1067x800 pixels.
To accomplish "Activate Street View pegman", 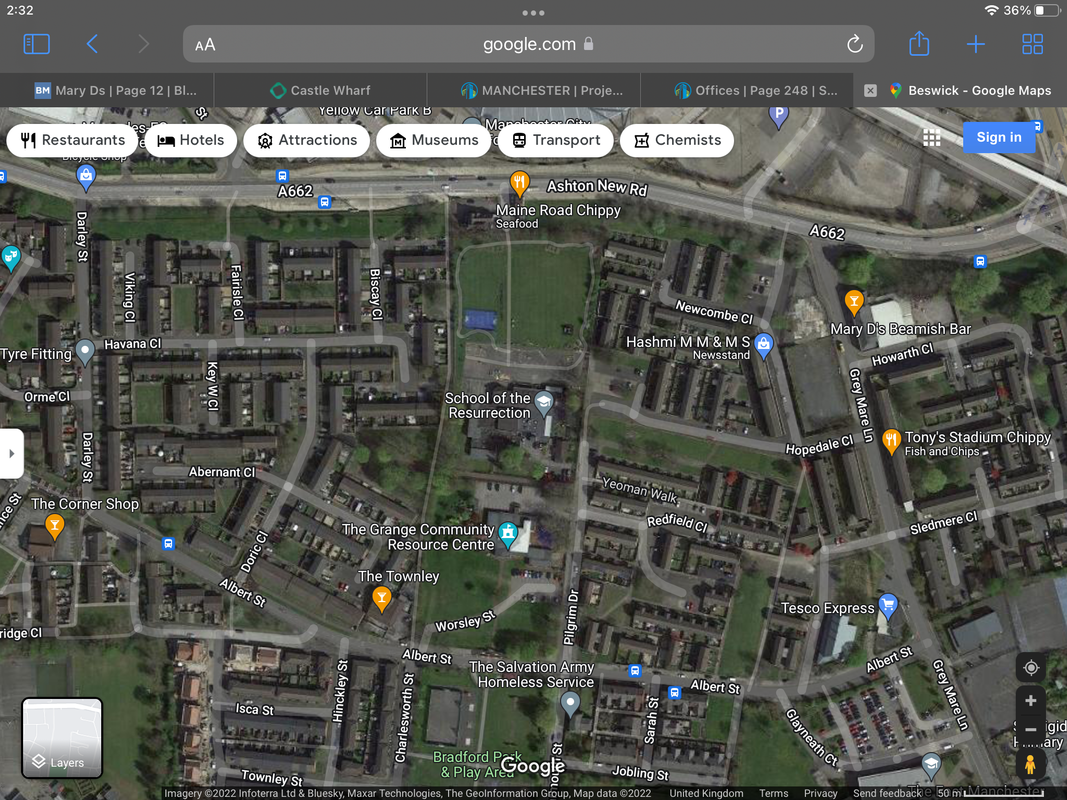I will pyautogui.click(x=1031, y=764).
